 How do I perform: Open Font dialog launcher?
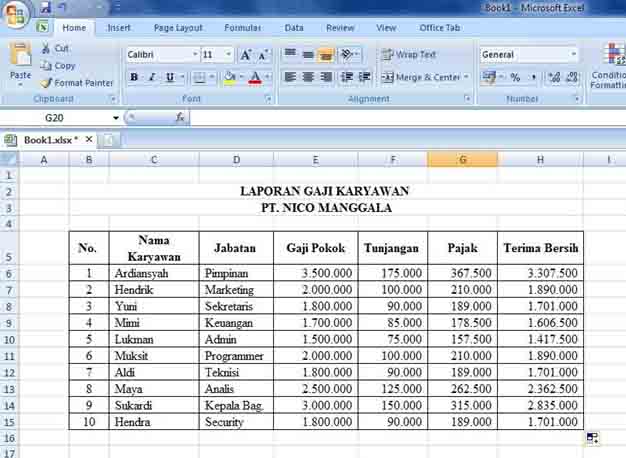click(268, 99)
